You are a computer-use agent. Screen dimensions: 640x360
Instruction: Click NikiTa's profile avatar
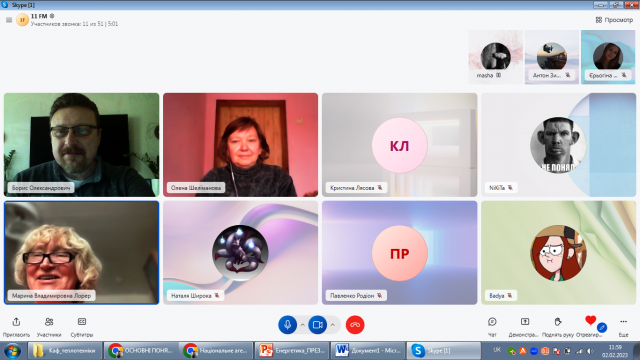pos(558,145)
